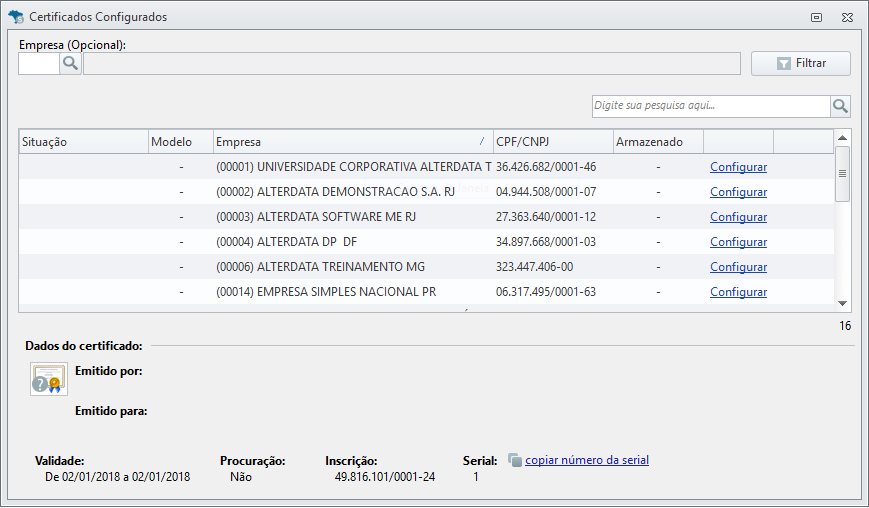Close the Certificados Configurados window
Viewport: 869px width, 508px height.
click(847, 17)
